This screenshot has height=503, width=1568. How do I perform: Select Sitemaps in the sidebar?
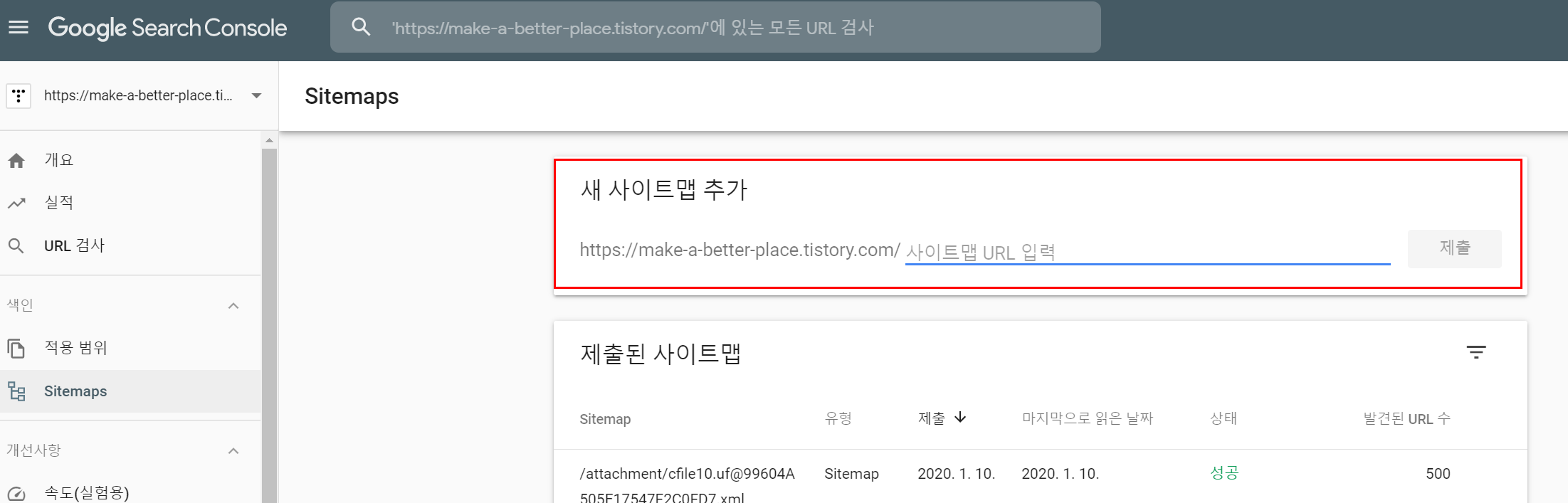75,391
